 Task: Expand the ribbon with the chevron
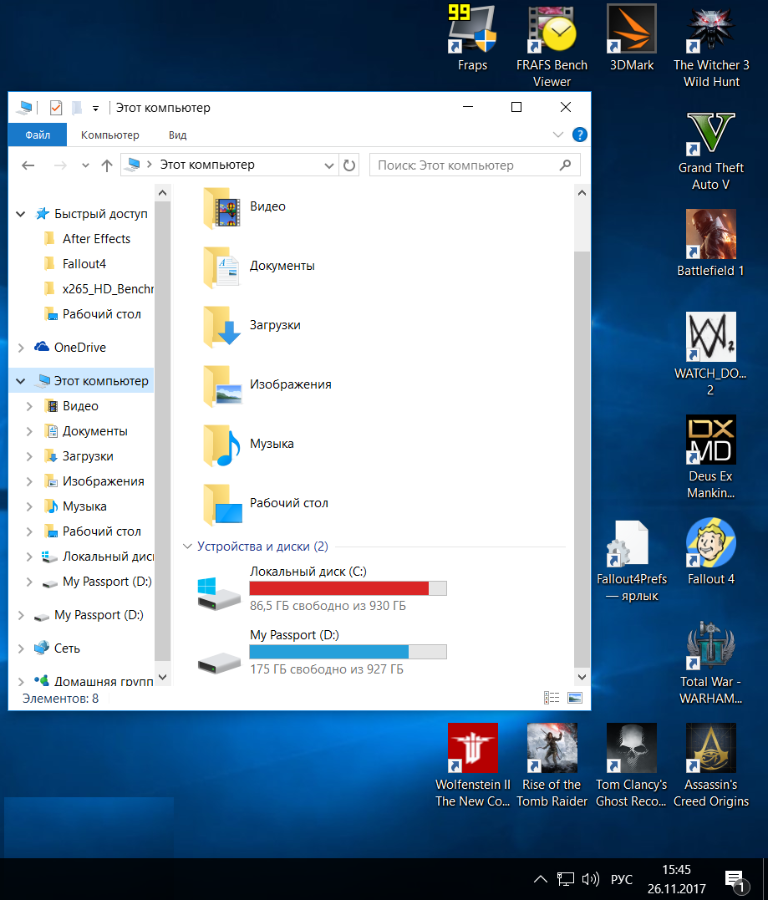558,135
